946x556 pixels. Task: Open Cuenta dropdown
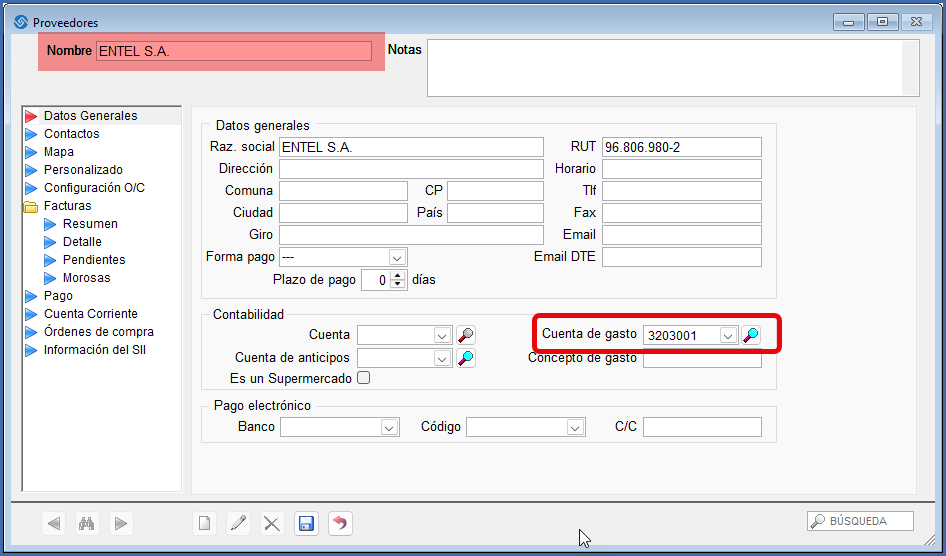pyautogui.click(x=442, y=335)
